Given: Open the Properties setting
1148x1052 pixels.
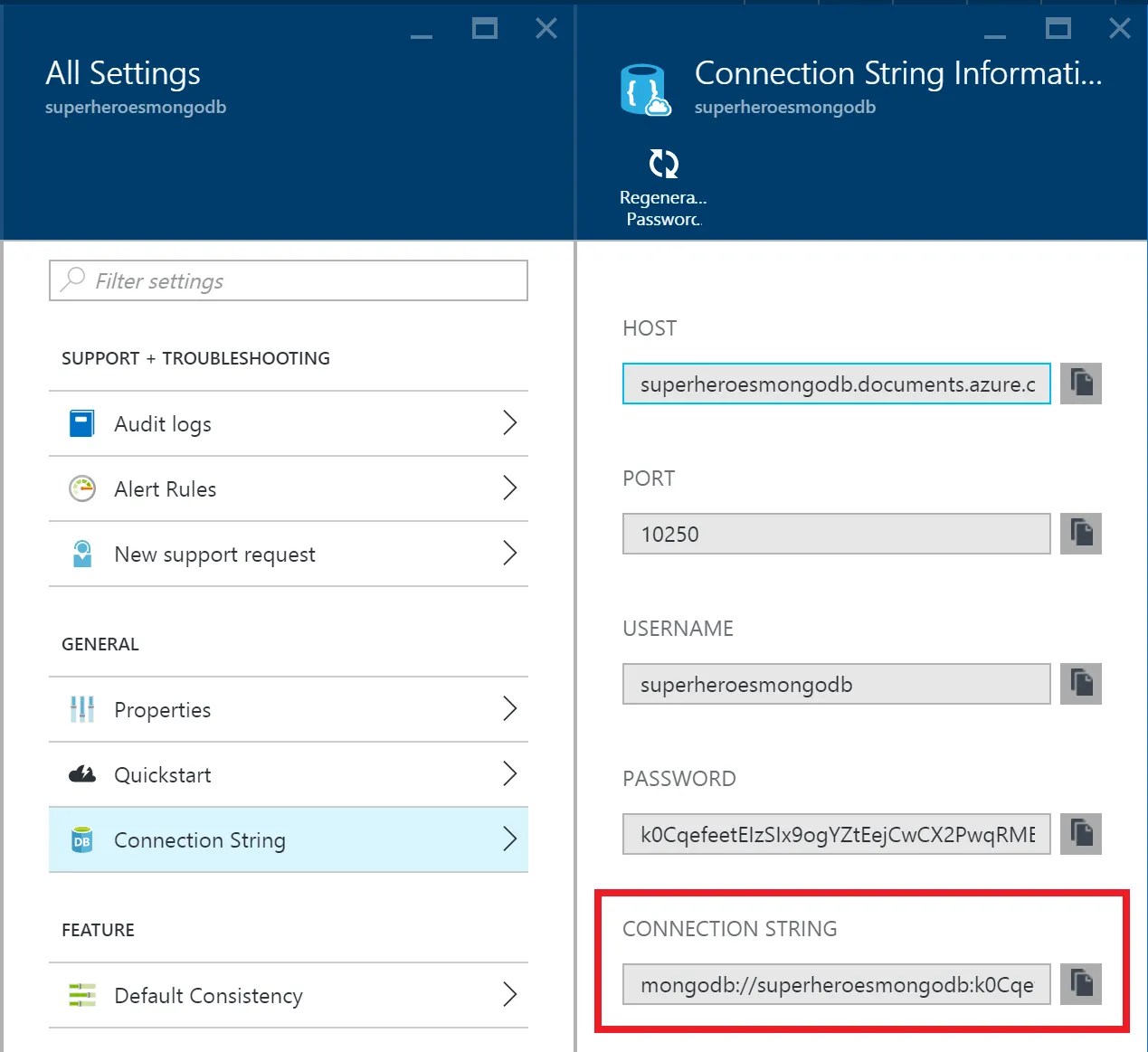Looking at the screenshot, I should click(x=289, y=709).
